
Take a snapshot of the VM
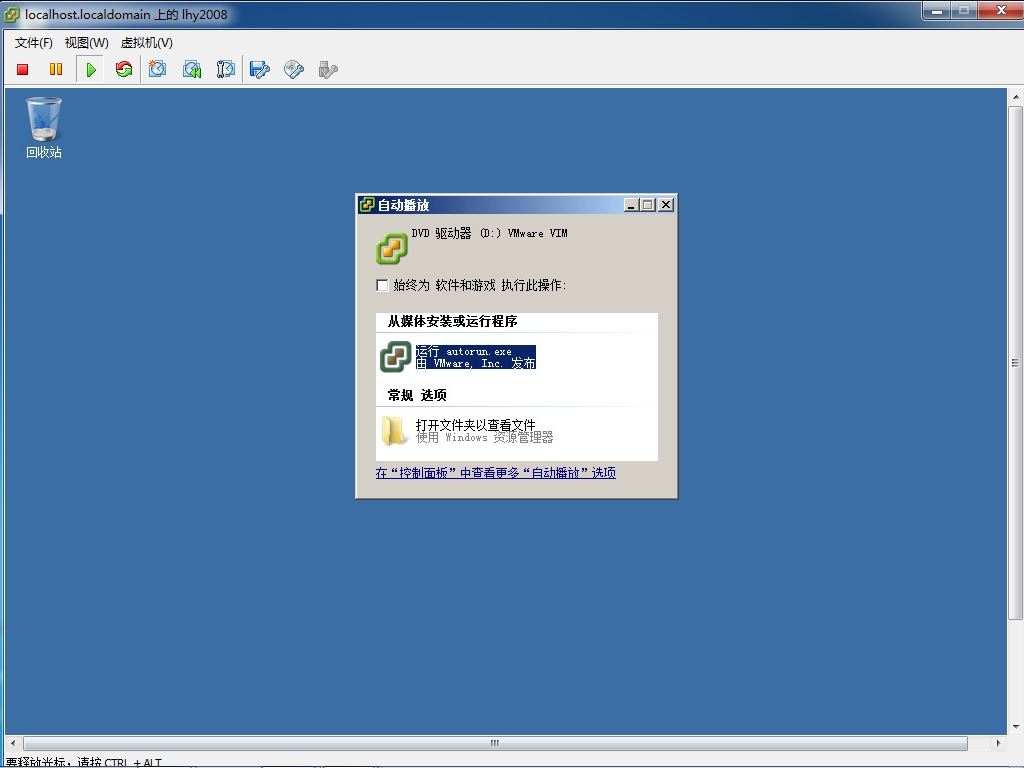tap(157, 69)
